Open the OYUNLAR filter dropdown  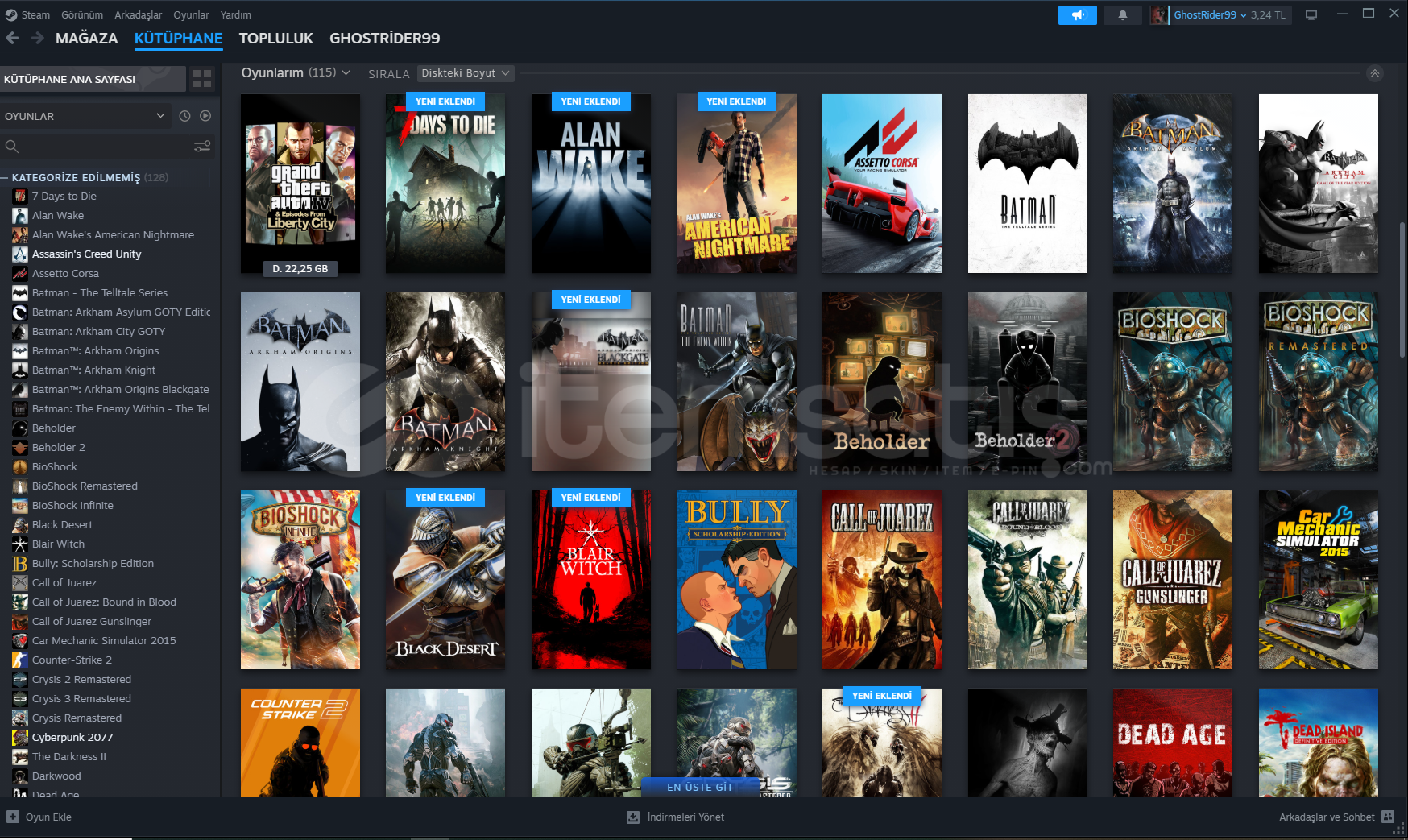click(85, 116)
